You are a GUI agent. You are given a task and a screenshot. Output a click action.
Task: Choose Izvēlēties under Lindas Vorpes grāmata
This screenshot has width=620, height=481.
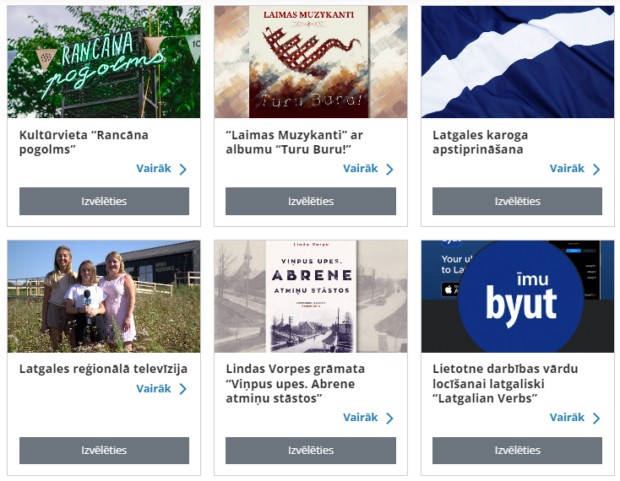point(311,450)
